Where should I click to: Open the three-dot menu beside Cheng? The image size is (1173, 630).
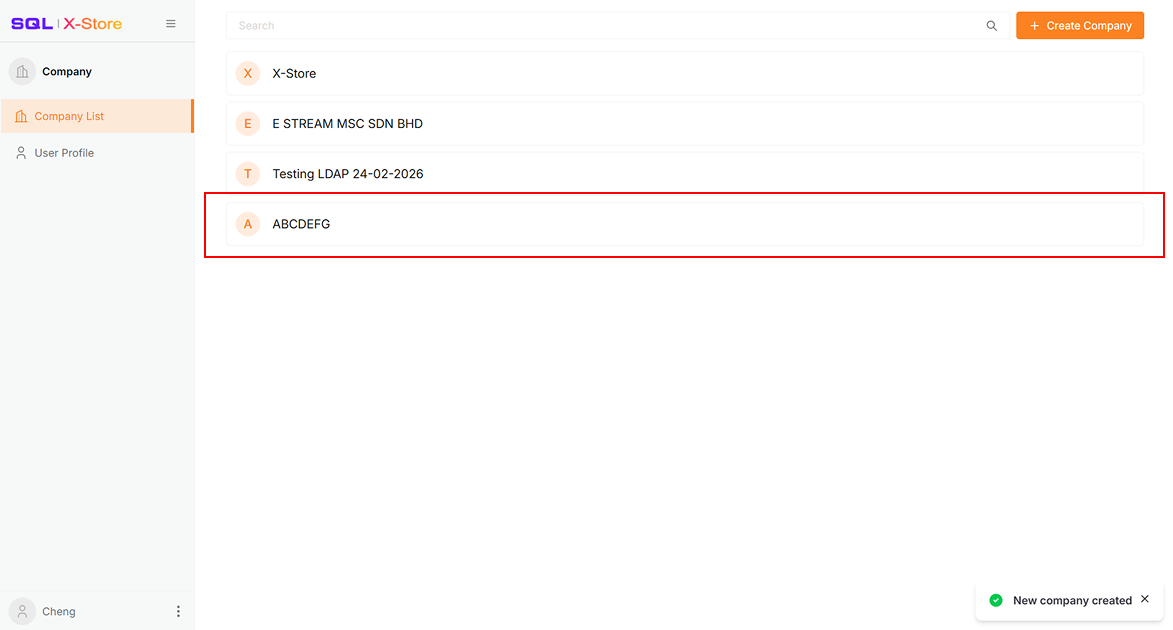(178, 611)
